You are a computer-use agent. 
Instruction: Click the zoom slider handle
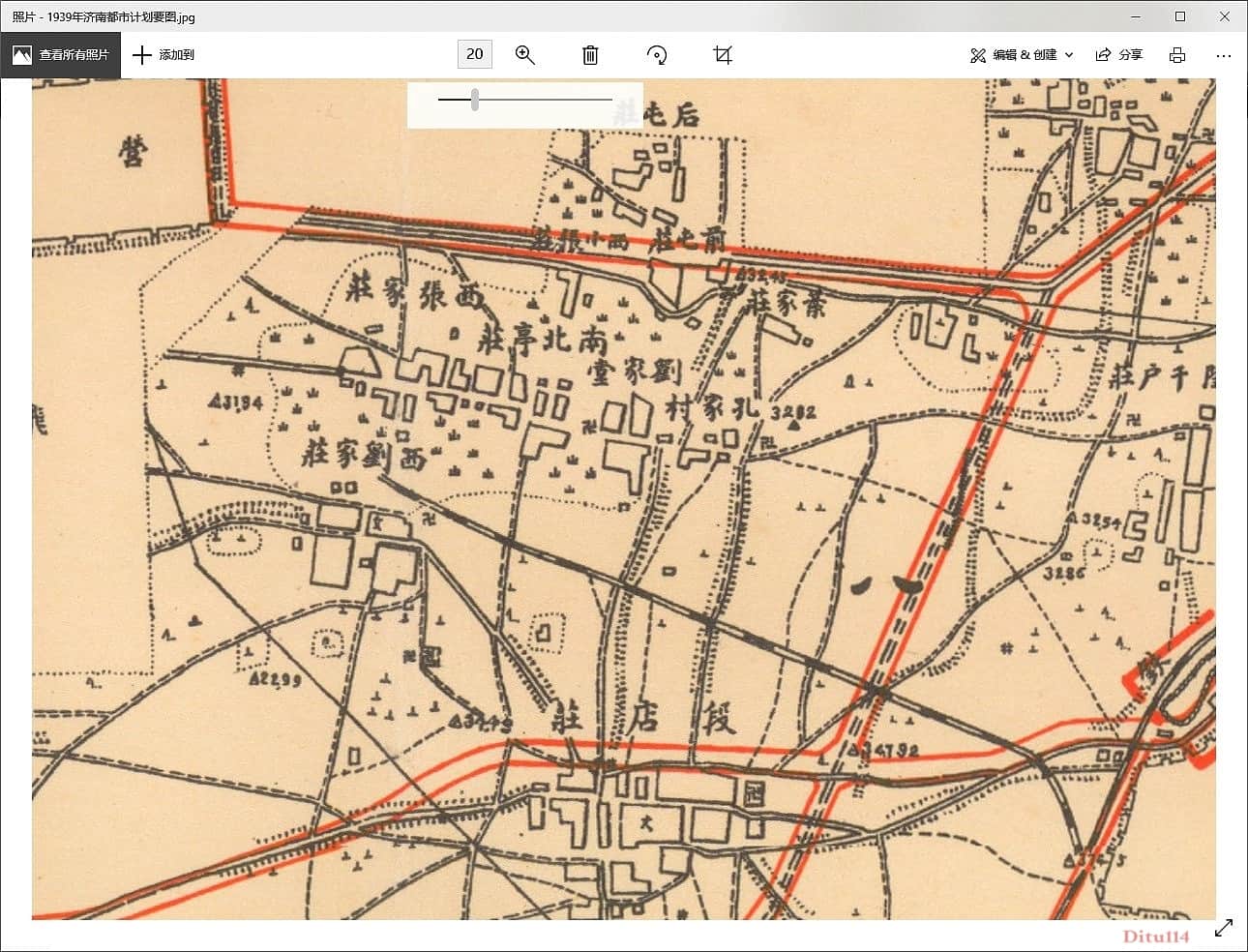[475, 99]
